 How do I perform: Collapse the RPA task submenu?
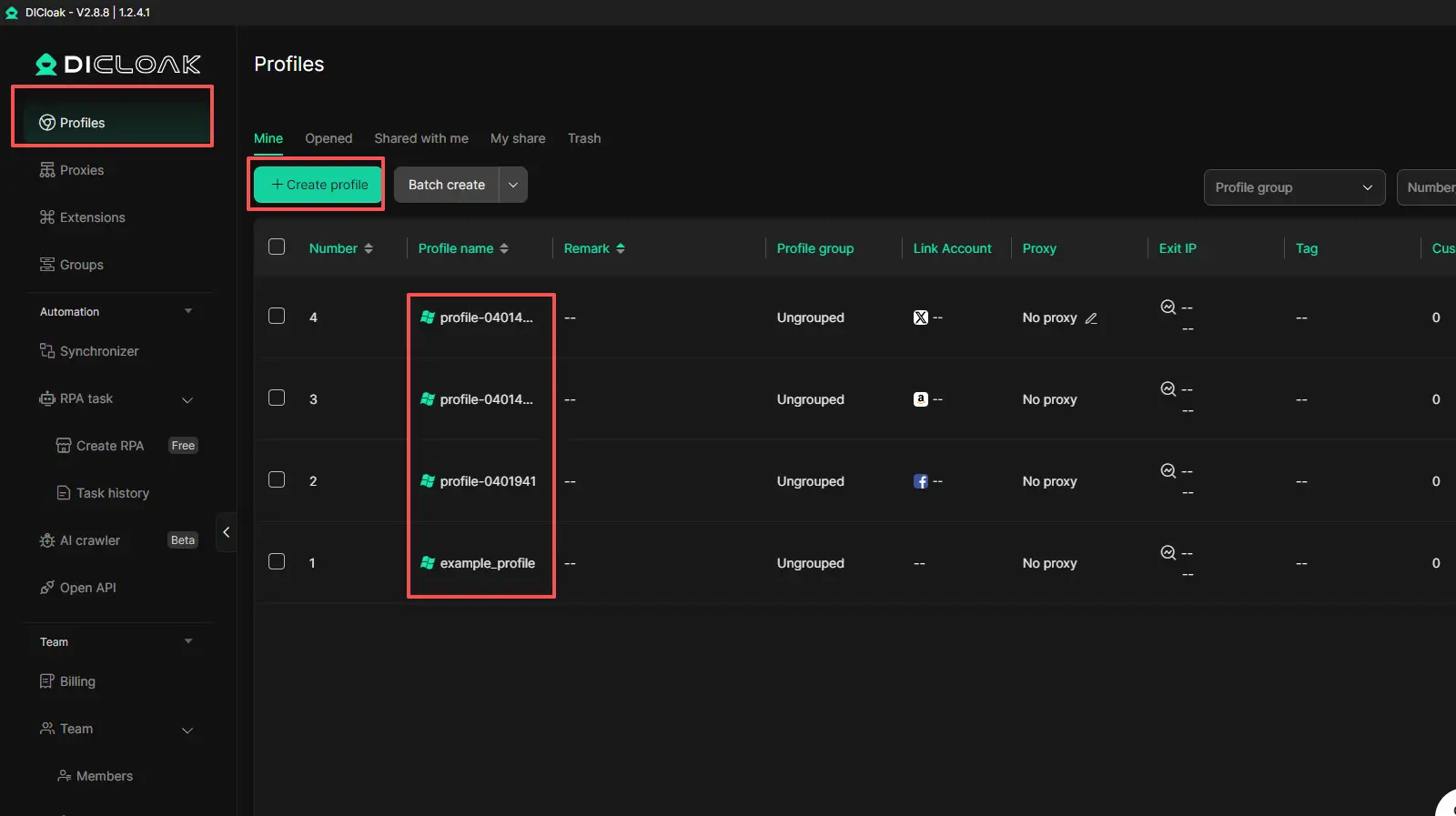(187, 399)
